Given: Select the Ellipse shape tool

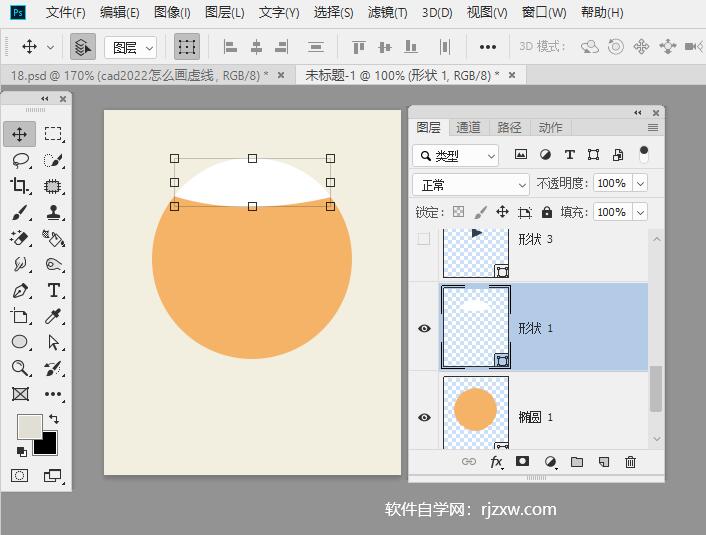Looking at the screenshot, I should click(x=20, y=342).
